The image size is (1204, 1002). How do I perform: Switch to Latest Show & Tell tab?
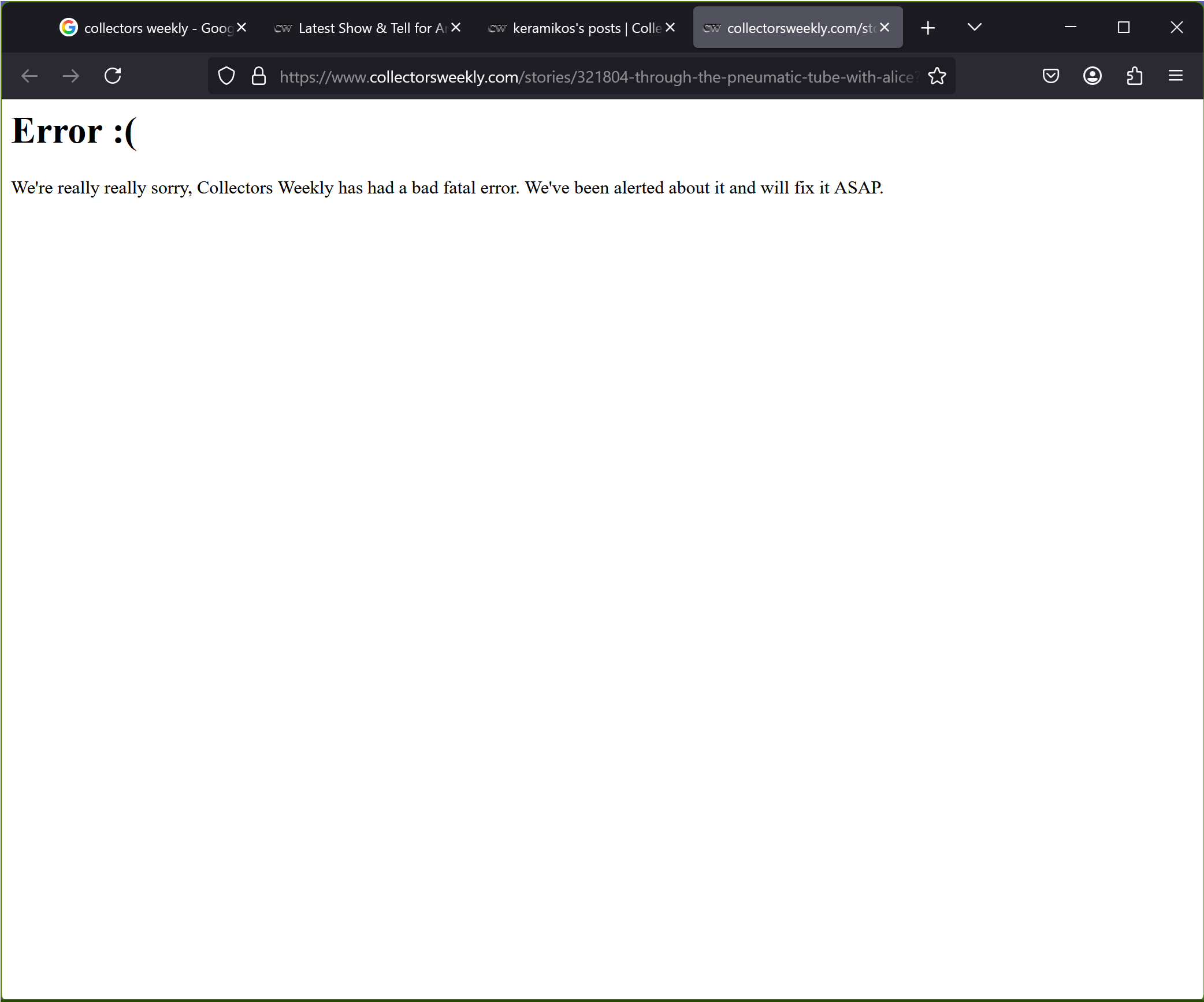tap(367, 28)
